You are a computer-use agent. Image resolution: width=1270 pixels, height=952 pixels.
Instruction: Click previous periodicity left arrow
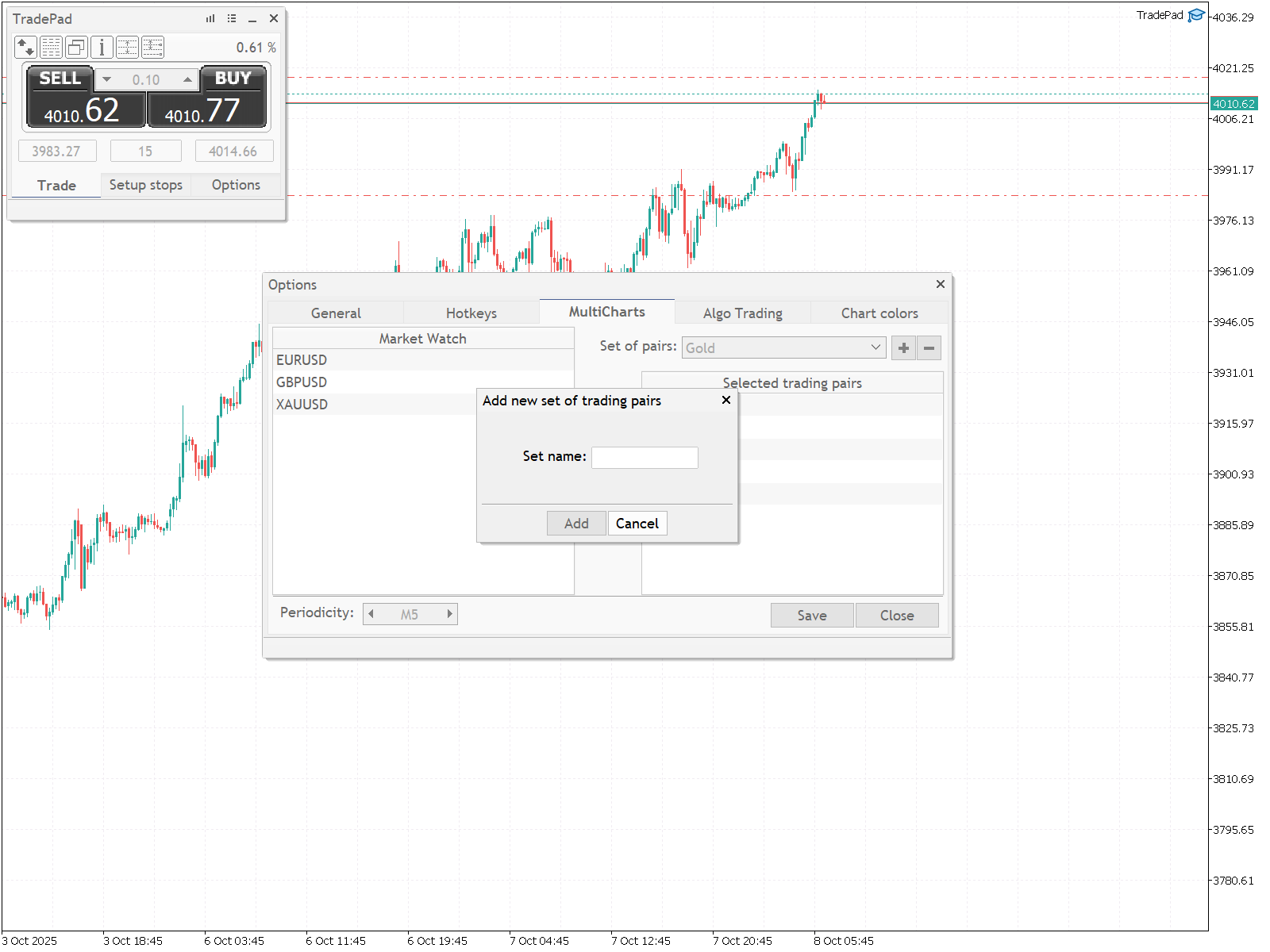[371, 614]
